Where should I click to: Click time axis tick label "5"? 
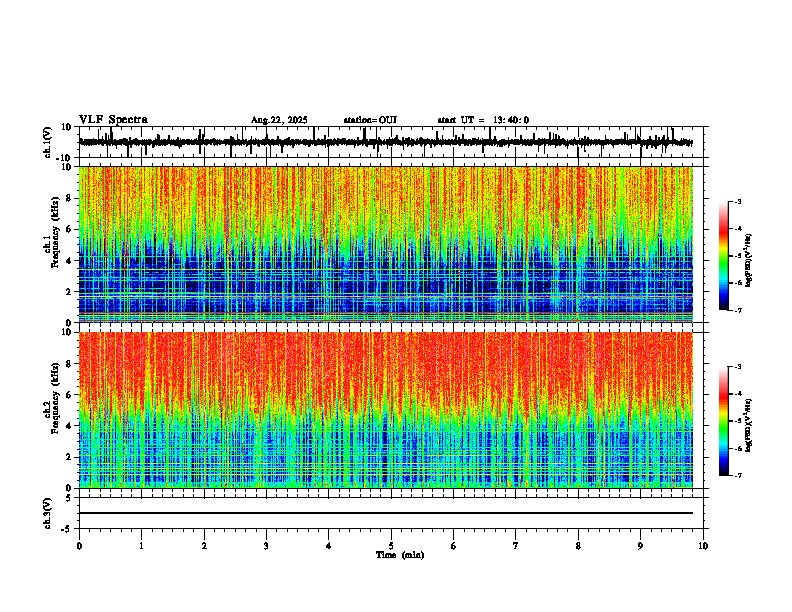tap(391, 546)
